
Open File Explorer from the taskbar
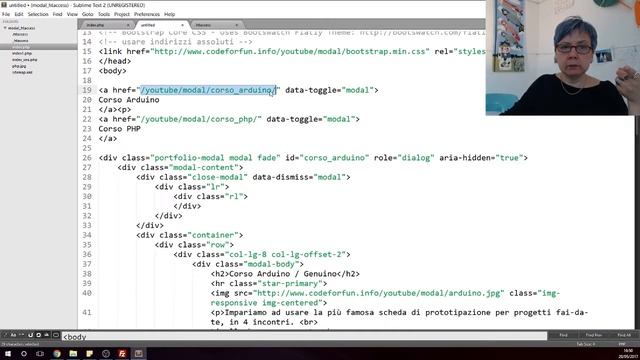[x=73, y=353]
